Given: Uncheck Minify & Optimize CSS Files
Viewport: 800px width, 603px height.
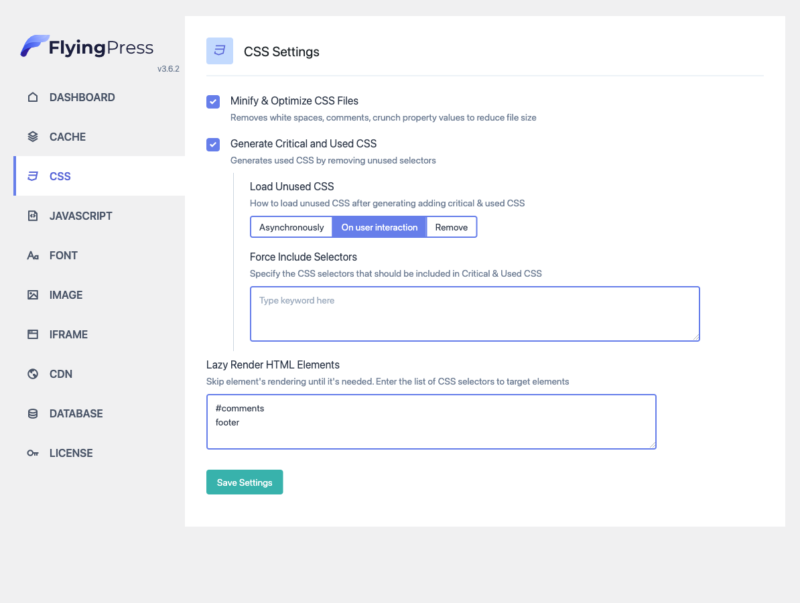Looking at the screenshot, I should click(212, 100).
